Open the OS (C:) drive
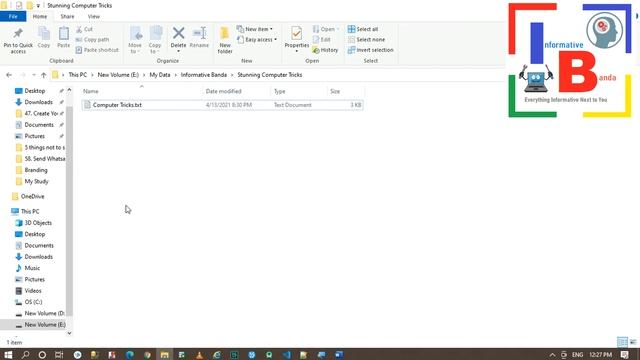This screenshot has width=640, height=360. 33,302
